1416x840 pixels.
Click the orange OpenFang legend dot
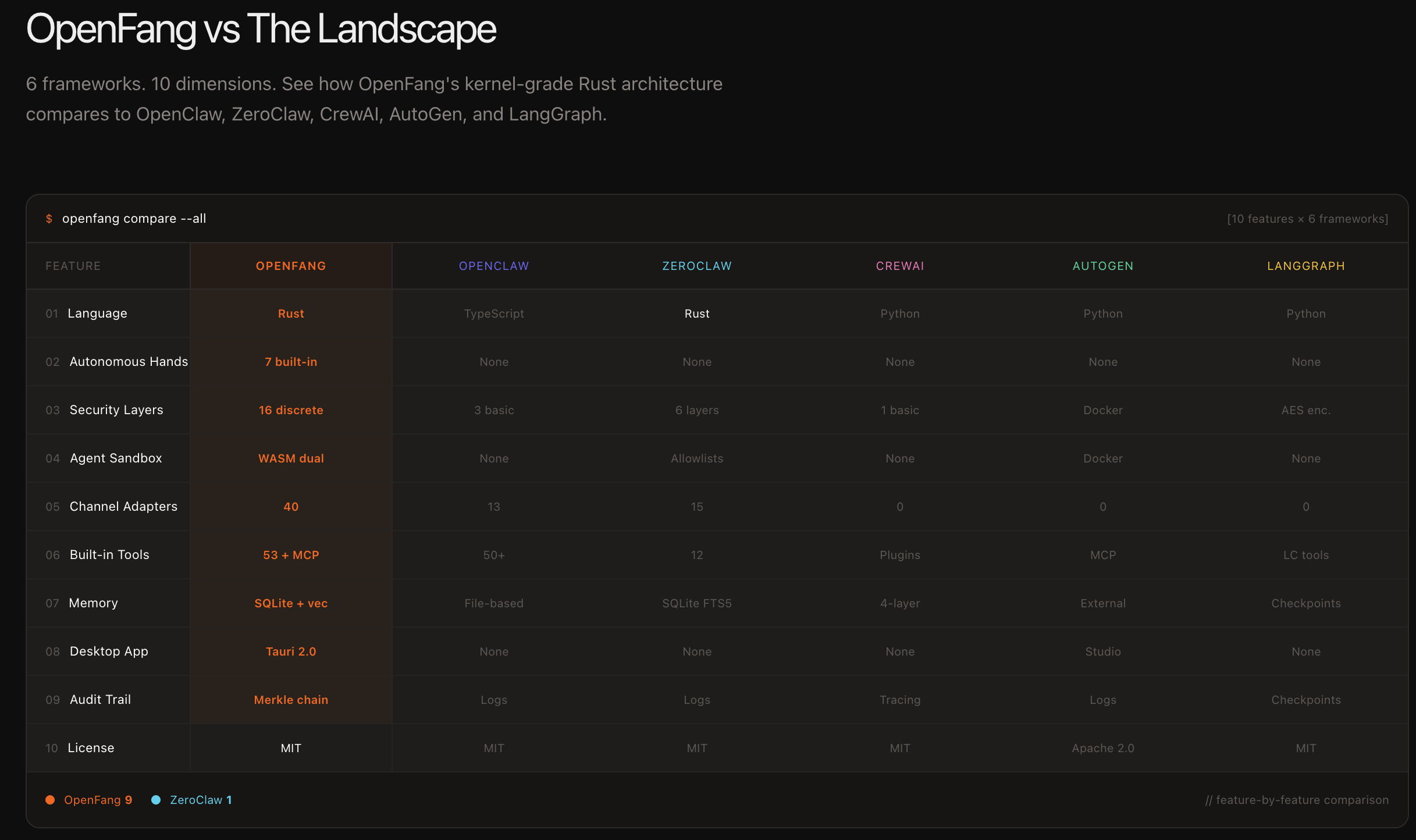[50, 799]
